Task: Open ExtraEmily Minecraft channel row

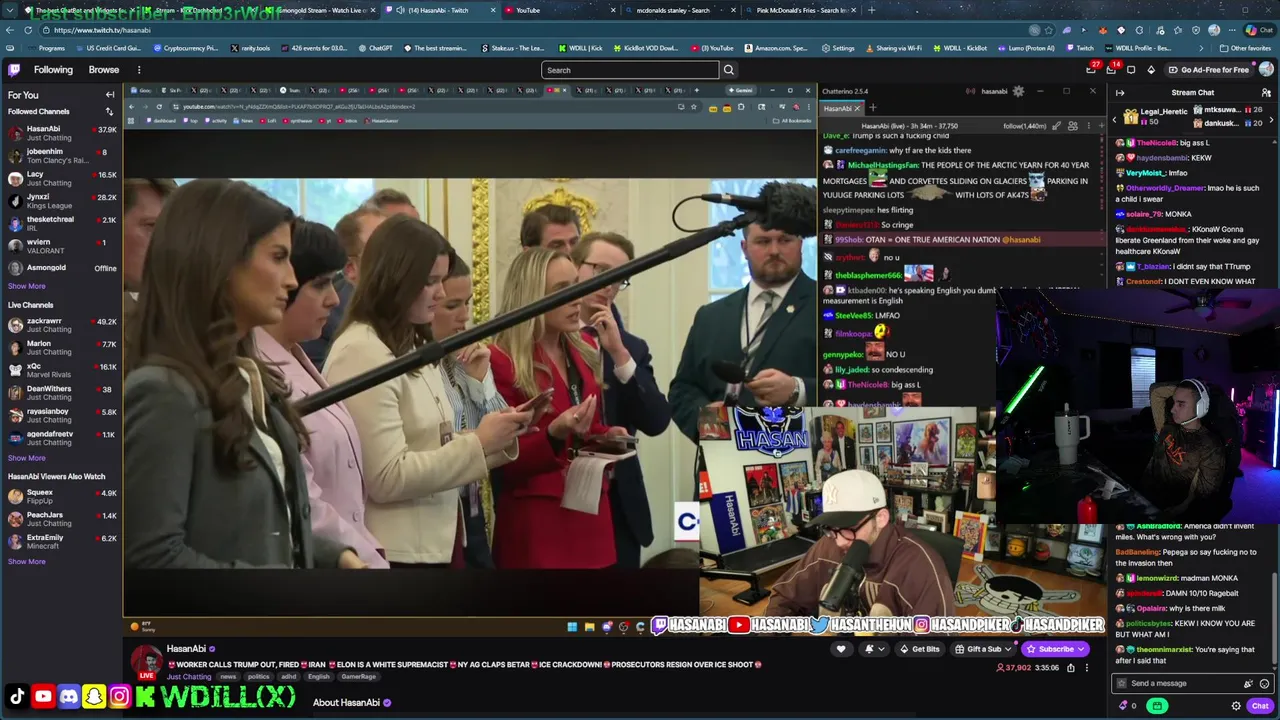Action: tap(62, 542)
